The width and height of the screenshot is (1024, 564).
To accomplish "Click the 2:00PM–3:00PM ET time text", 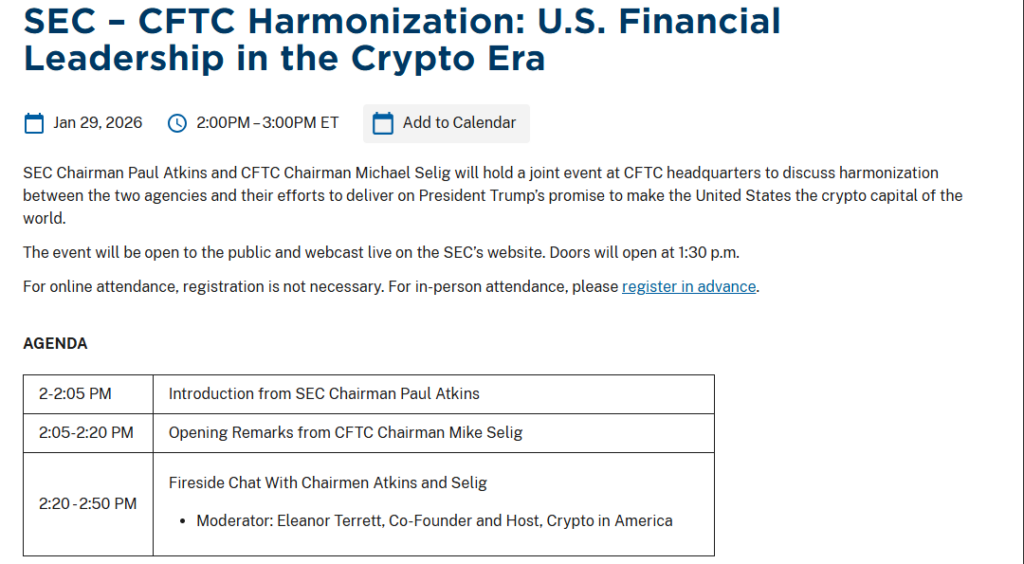I will [267, 123].
